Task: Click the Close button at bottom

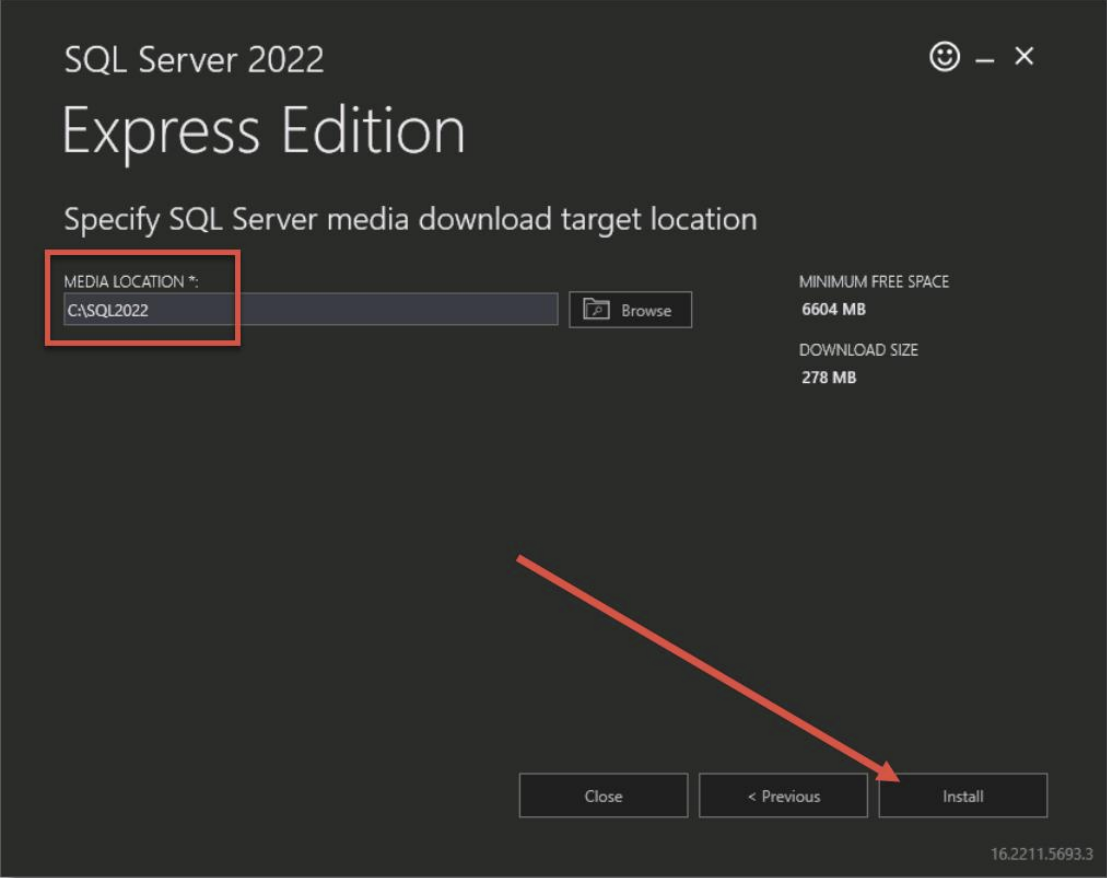Action: 604,796
